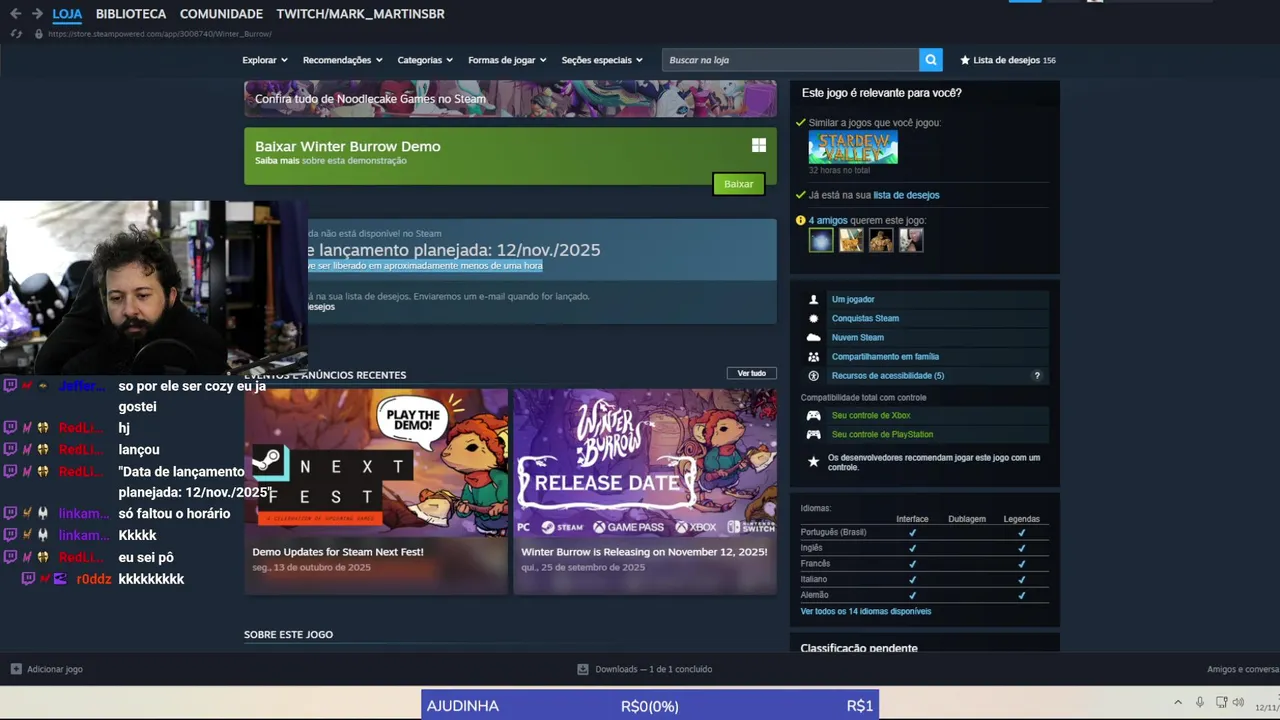
Task: Open third friend avatar thumbnail
Action: [x=881, y=240]
